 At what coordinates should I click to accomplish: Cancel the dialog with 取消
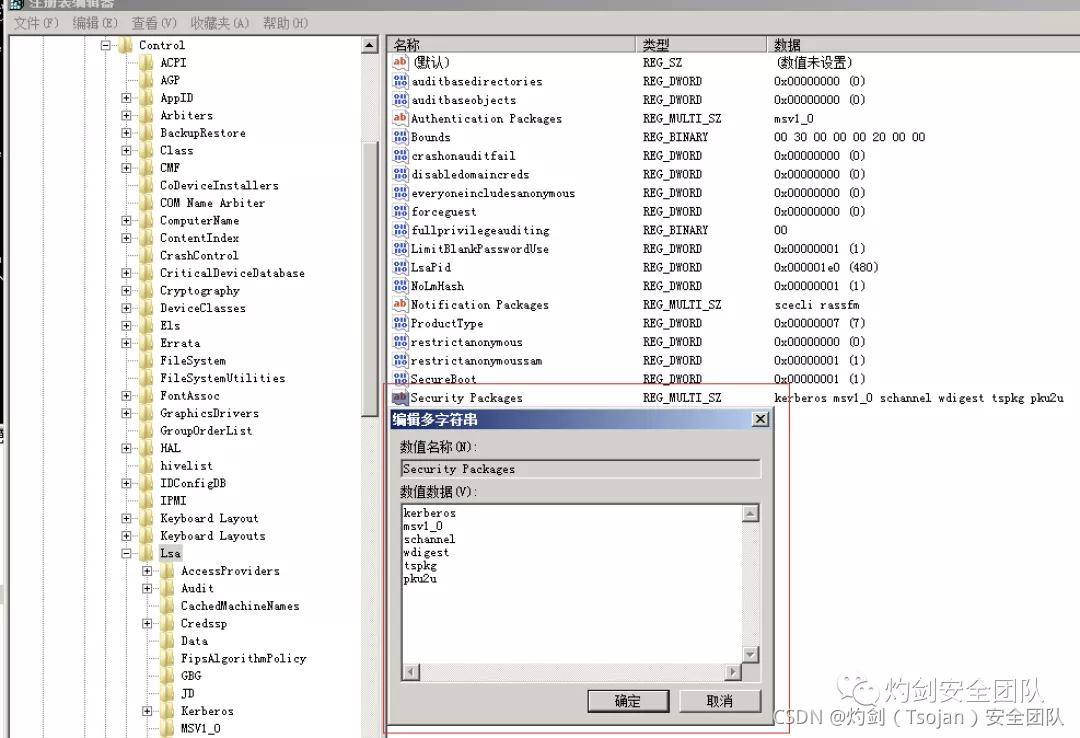point(720,701)
